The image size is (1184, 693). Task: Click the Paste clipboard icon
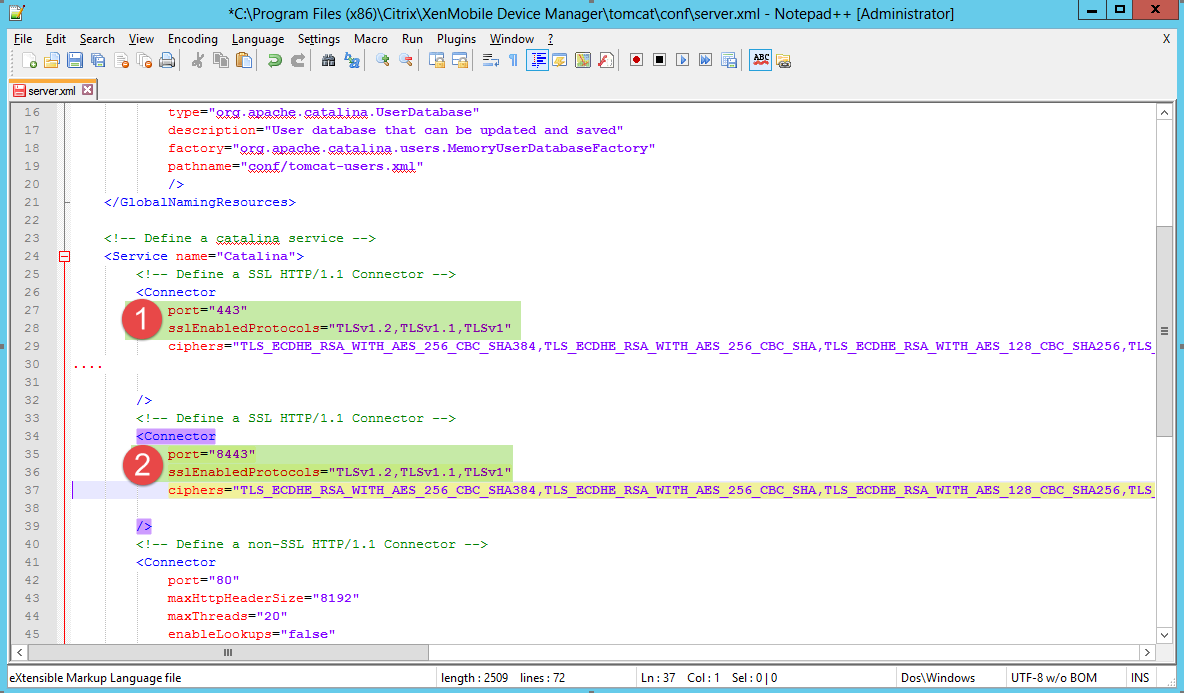tap(244, 60)
